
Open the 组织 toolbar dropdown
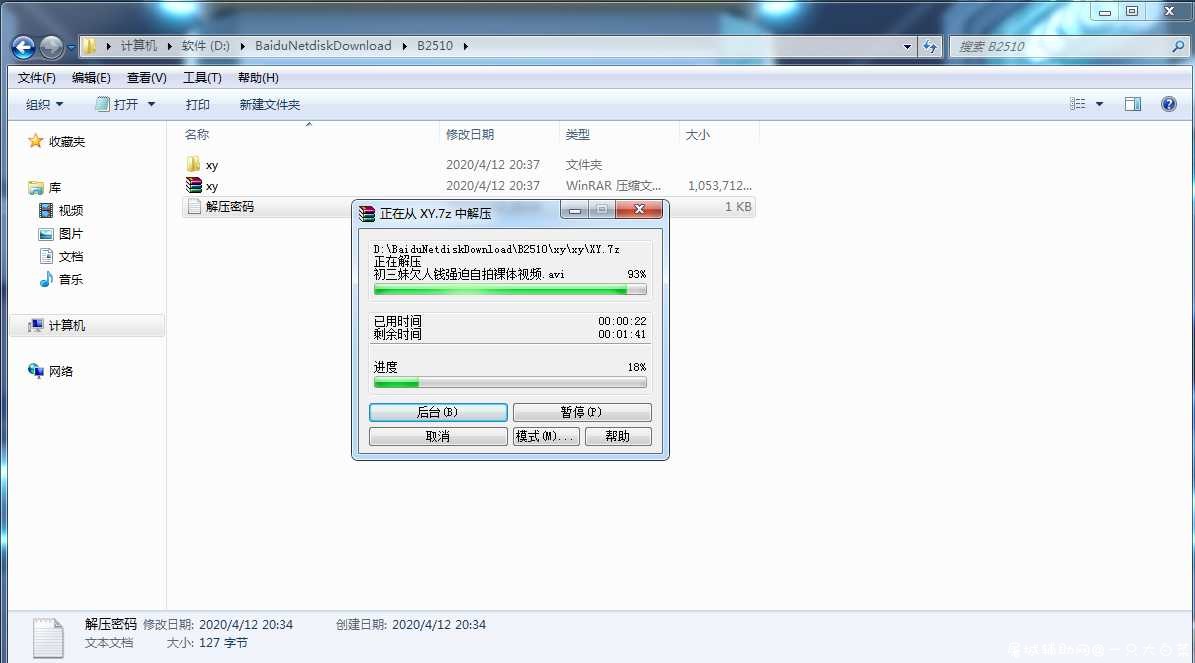pyautogui.click(x=44, y=104)
